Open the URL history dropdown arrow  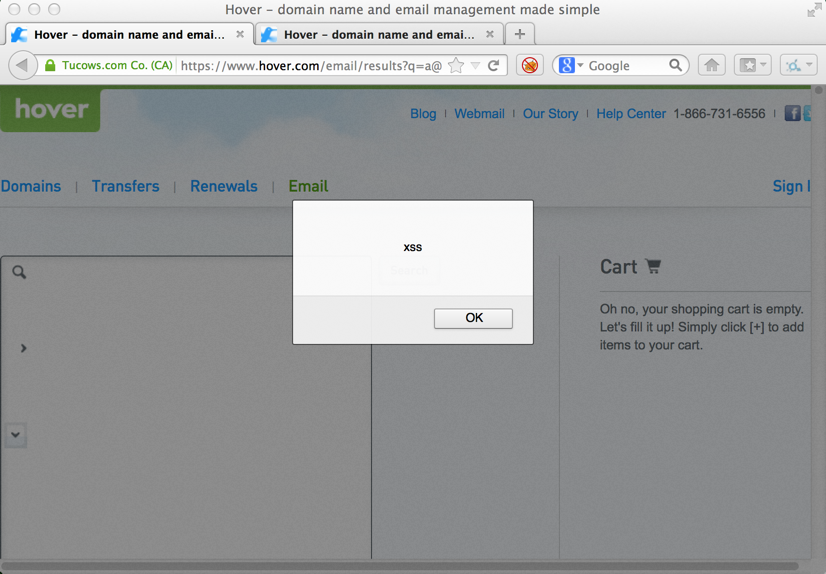click(x=475, y=66)
